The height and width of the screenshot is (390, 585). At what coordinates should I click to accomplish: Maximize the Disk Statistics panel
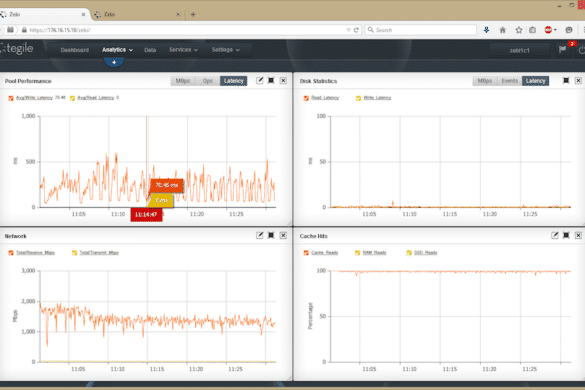566,81
